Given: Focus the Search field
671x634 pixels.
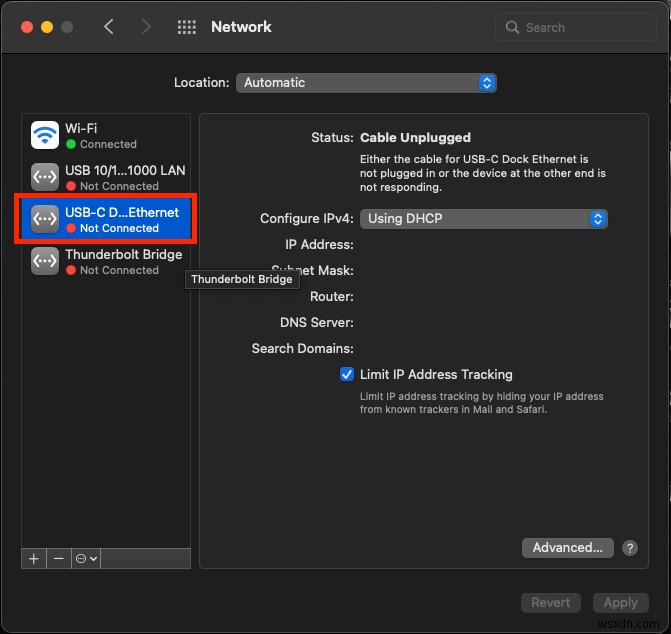Looking at the screenshot, I should 576,27.
